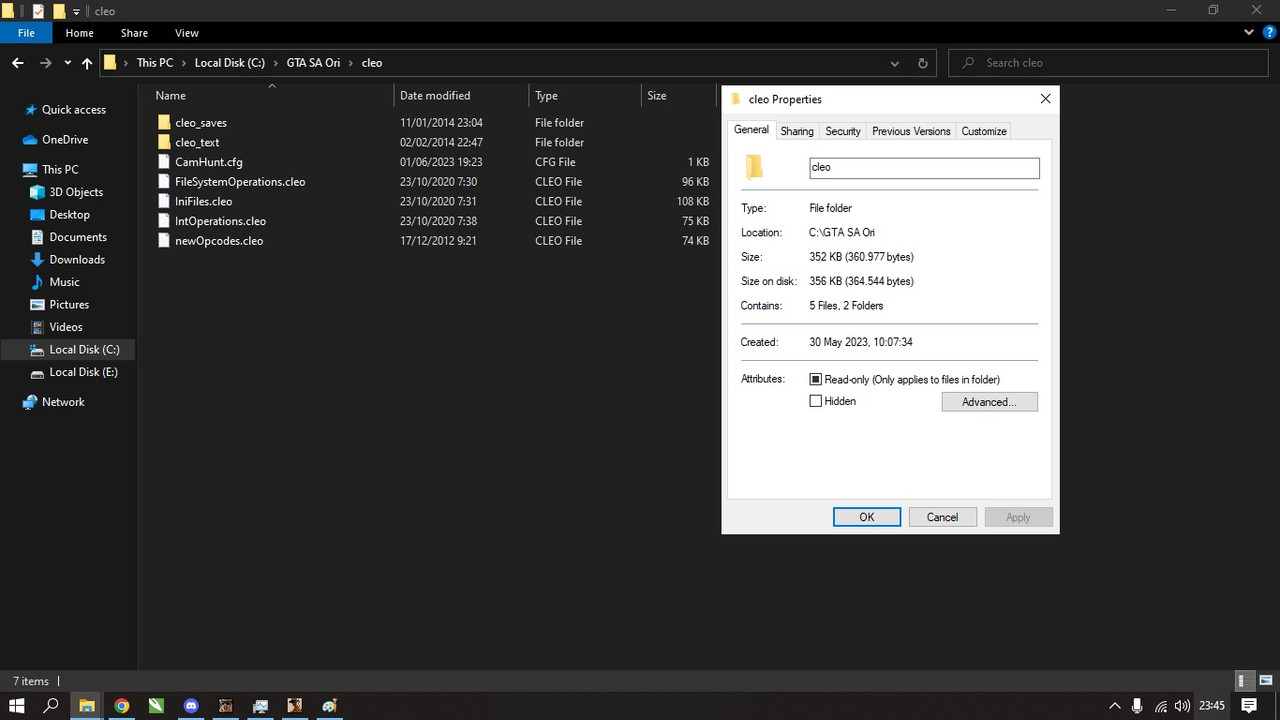Select the cleo_text folder
Screen dimensions: 1280x720
pos(197,142)
